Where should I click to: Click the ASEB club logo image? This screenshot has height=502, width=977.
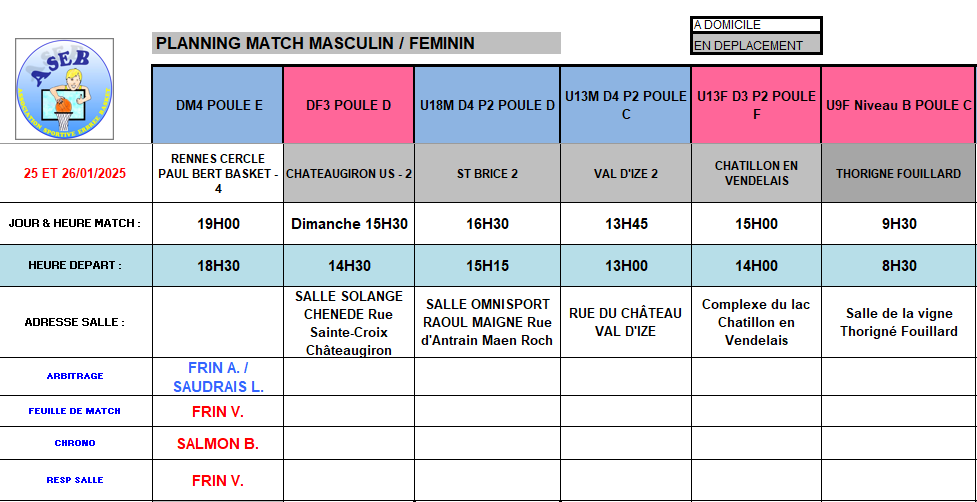coord(65,88)
